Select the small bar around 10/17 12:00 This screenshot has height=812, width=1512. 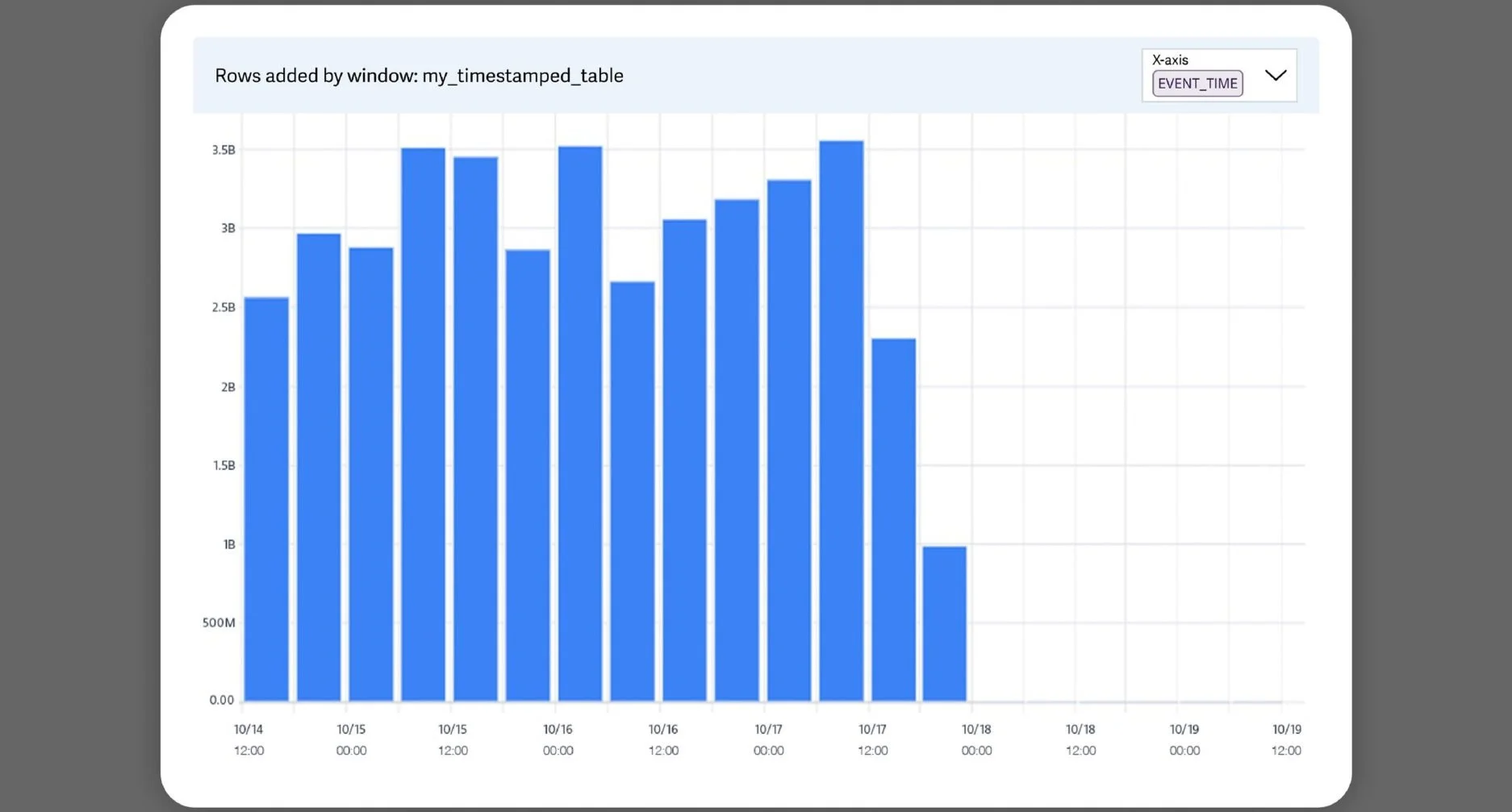coord(893,516)
